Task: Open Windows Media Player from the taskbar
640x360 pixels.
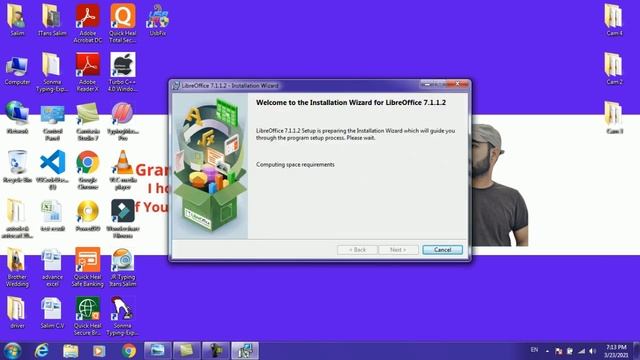Action: tap(99, 351)
